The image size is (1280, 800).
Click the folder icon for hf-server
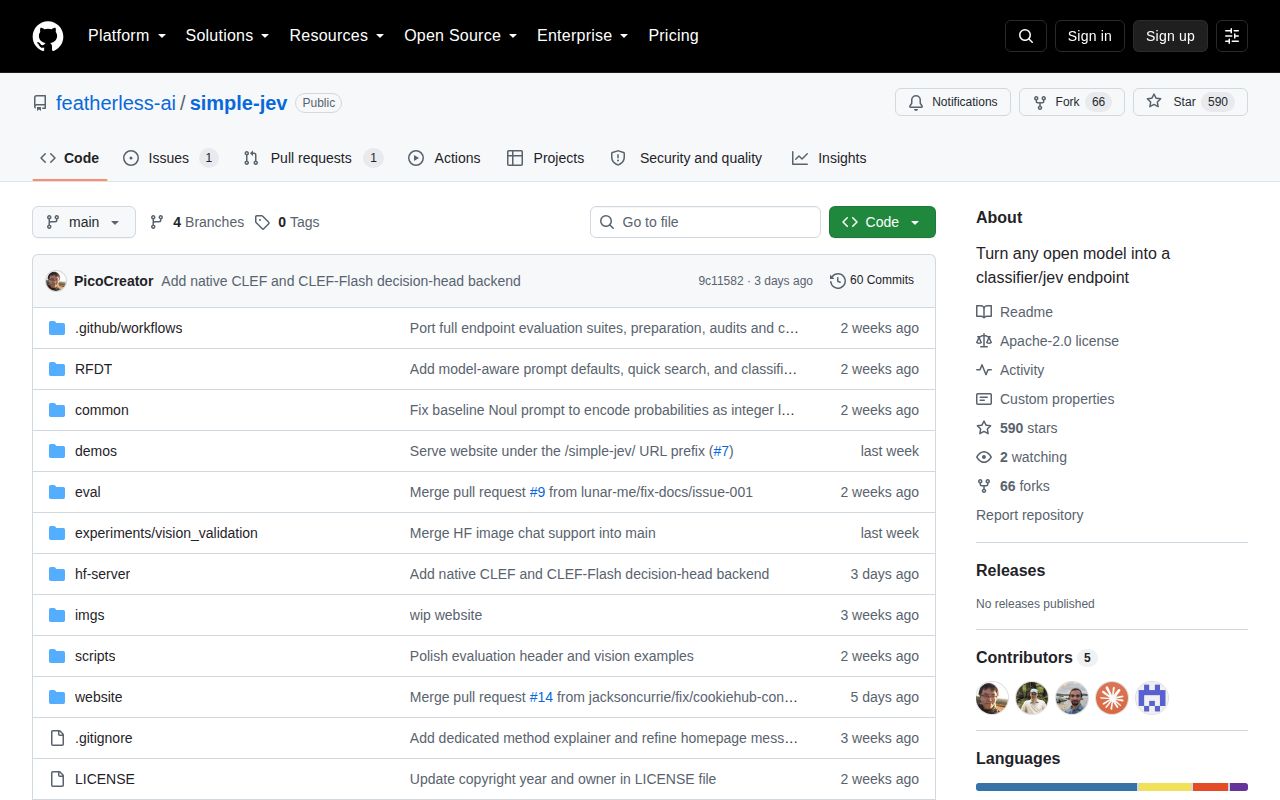click(57, 574)
